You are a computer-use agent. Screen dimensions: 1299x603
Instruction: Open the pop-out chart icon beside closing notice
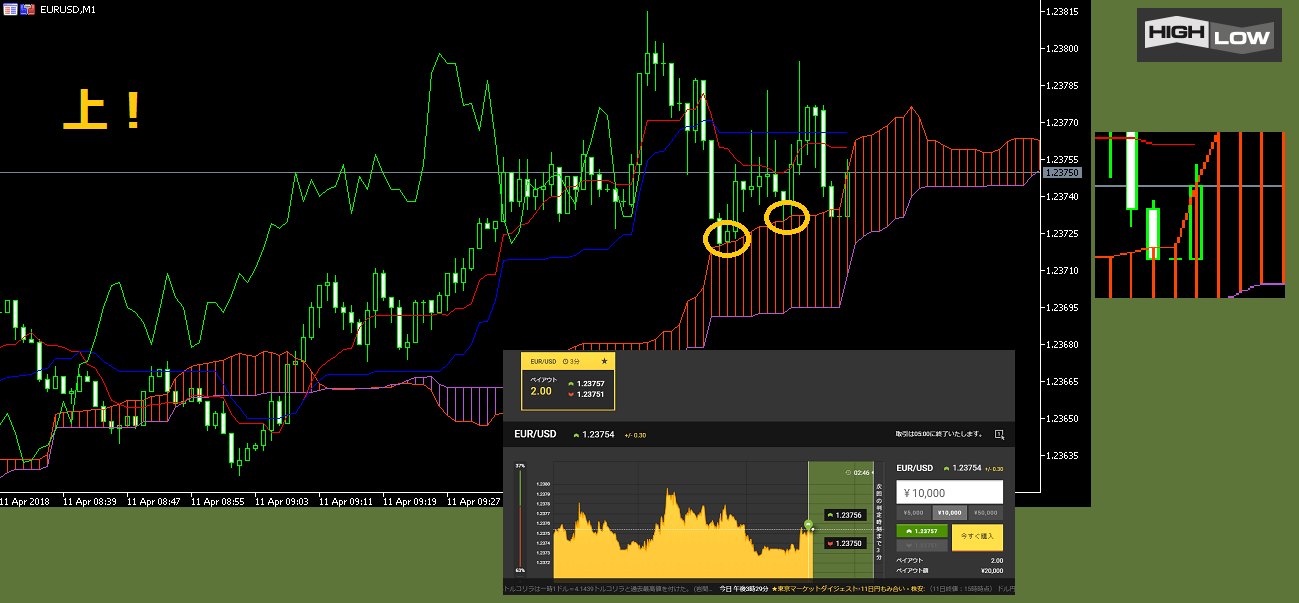pyautogui.click(x=998, y=435)
